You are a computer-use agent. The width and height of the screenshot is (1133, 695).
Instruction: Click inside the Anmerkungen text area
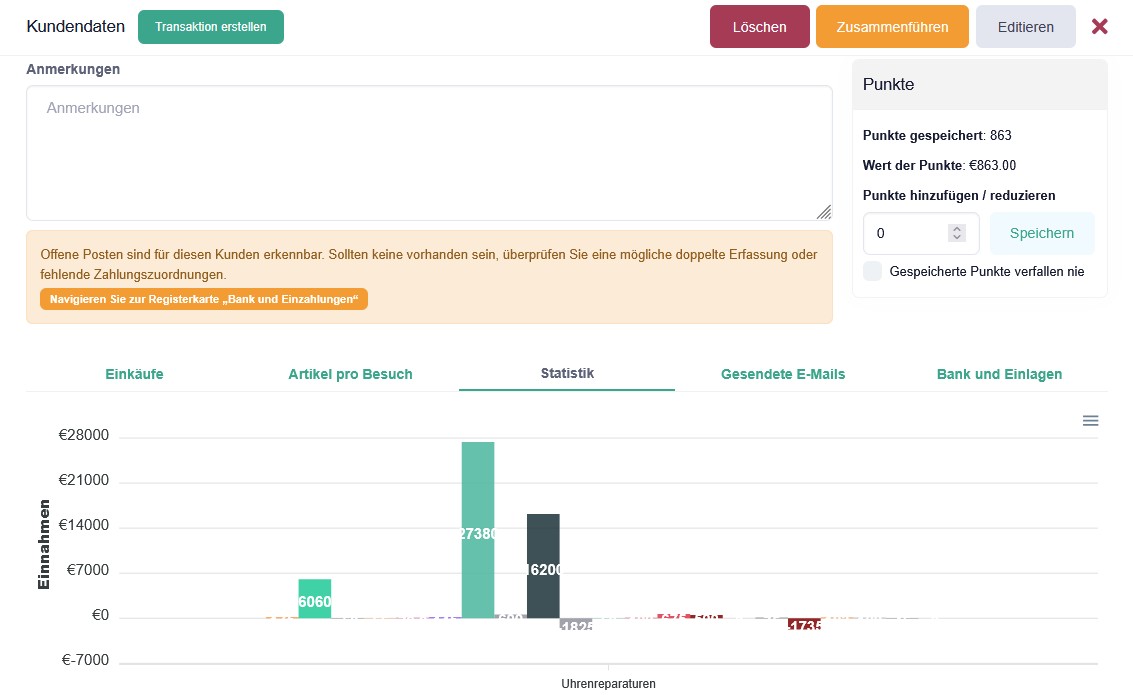coord(428,153)
